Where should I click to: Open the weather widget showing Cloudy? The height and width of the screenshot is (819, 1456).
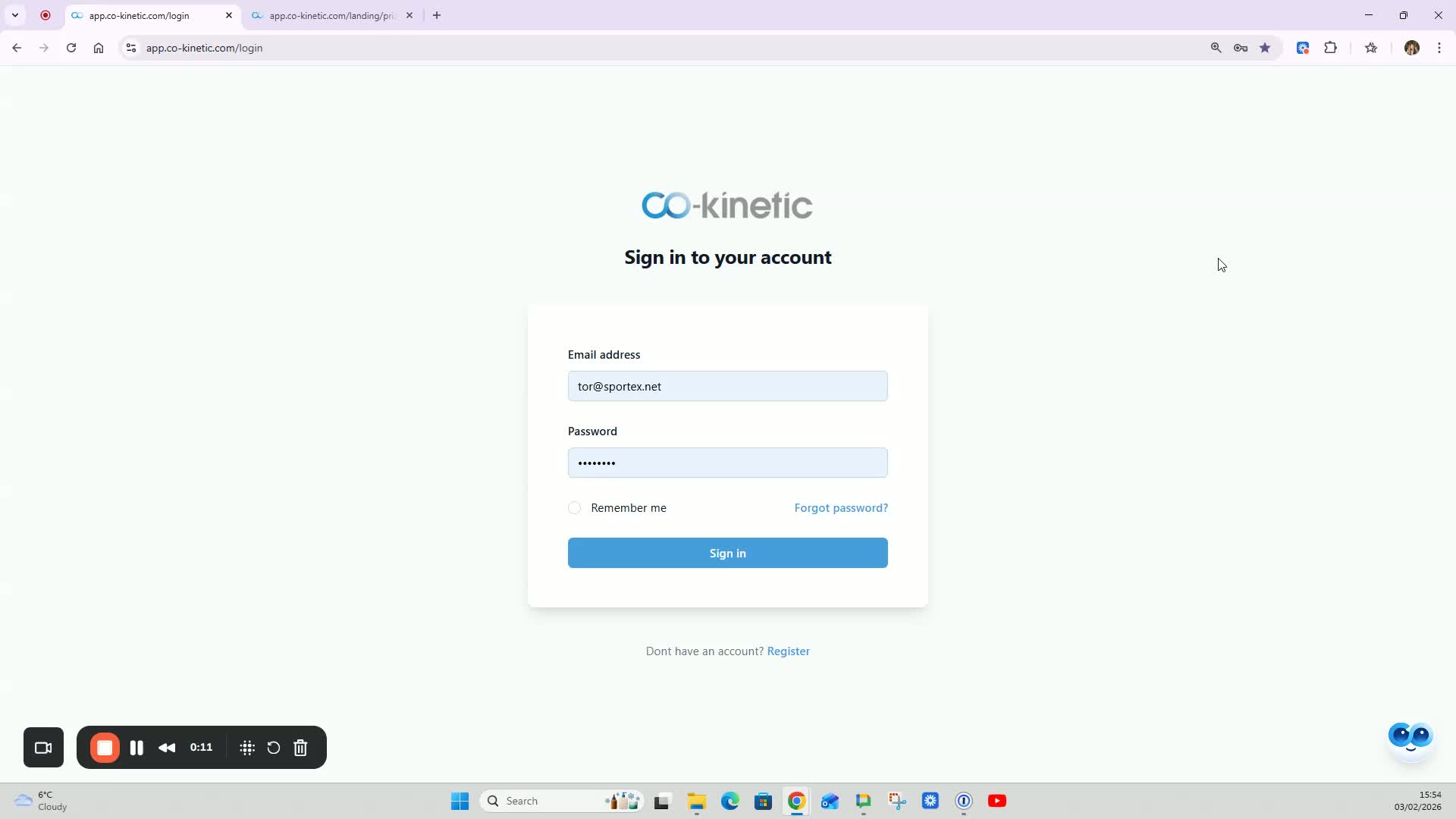tap(41, 801)
